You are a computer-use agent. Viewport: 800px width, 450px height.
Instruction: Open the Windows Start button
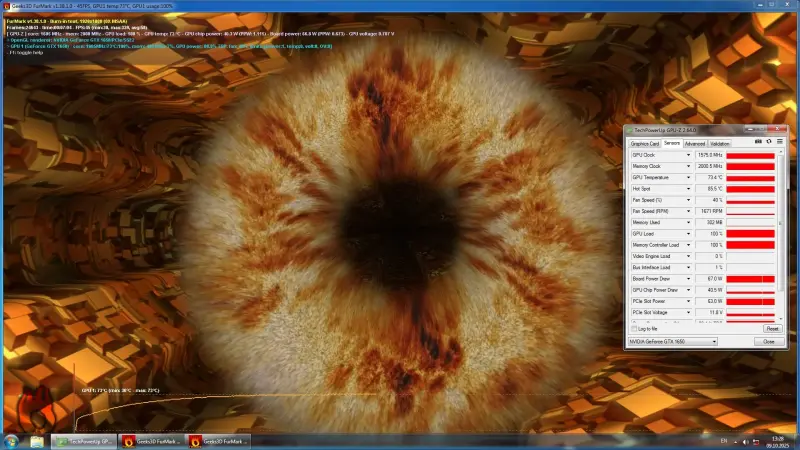[10, 441]
